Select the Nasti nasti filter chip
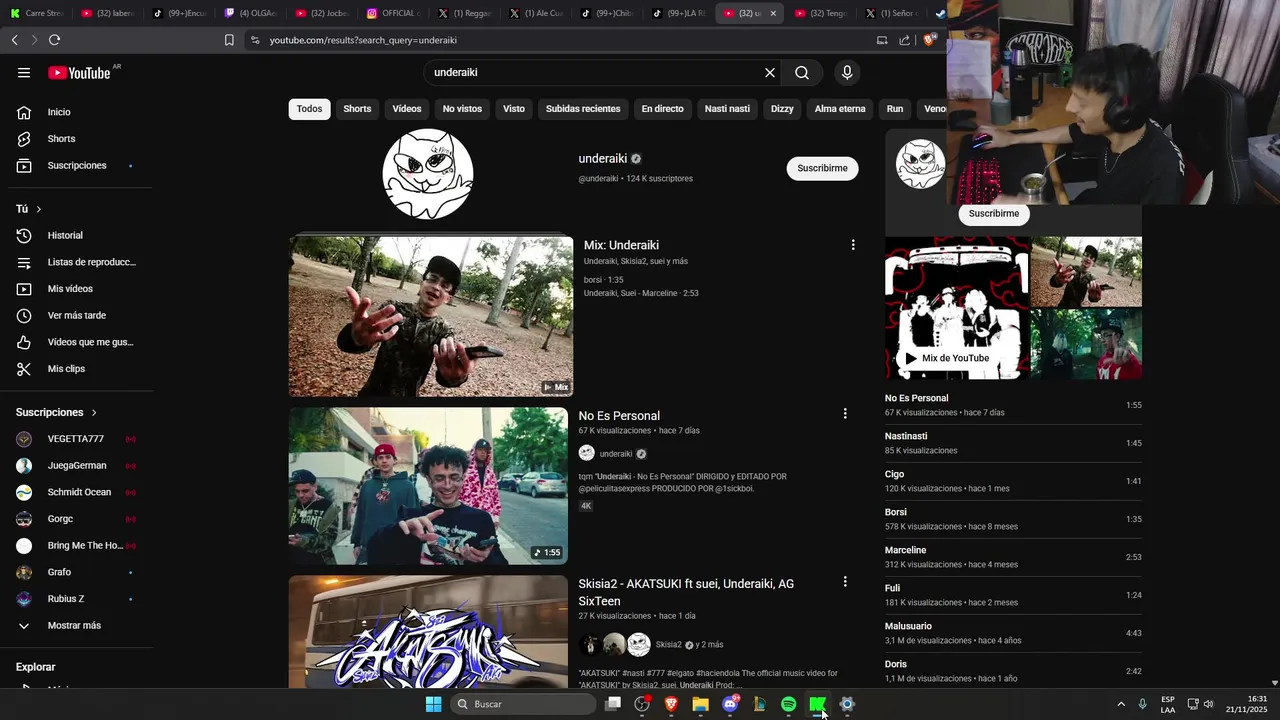 coord(727,109)
